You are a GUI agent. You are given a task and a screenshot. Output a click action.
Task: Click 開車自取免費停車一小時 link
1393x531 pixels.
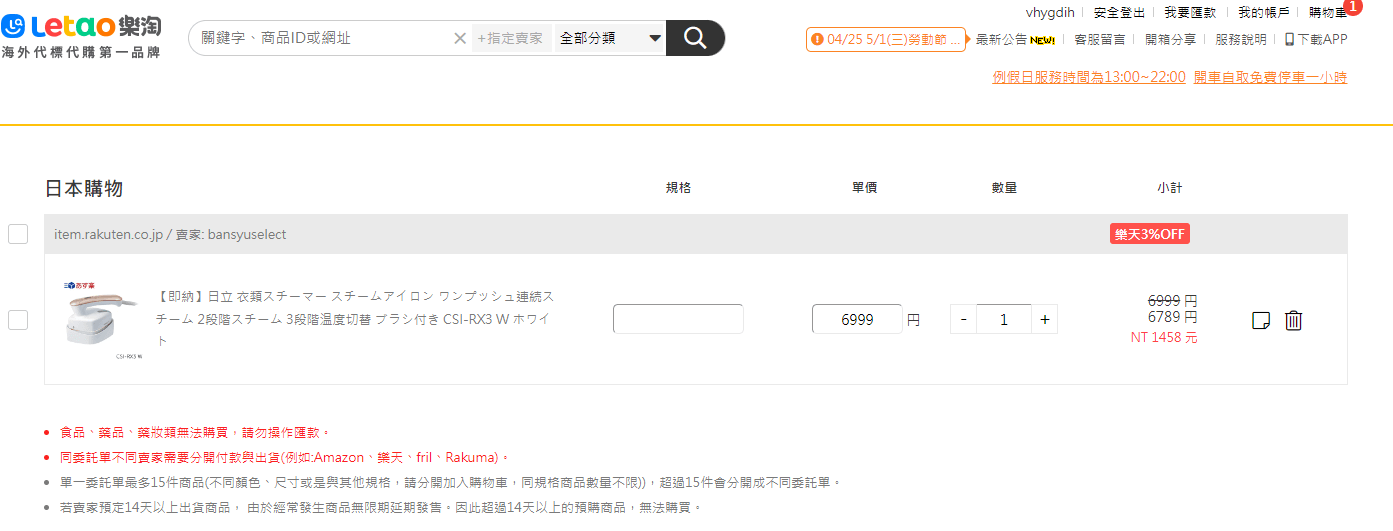tap(1270, 77)
